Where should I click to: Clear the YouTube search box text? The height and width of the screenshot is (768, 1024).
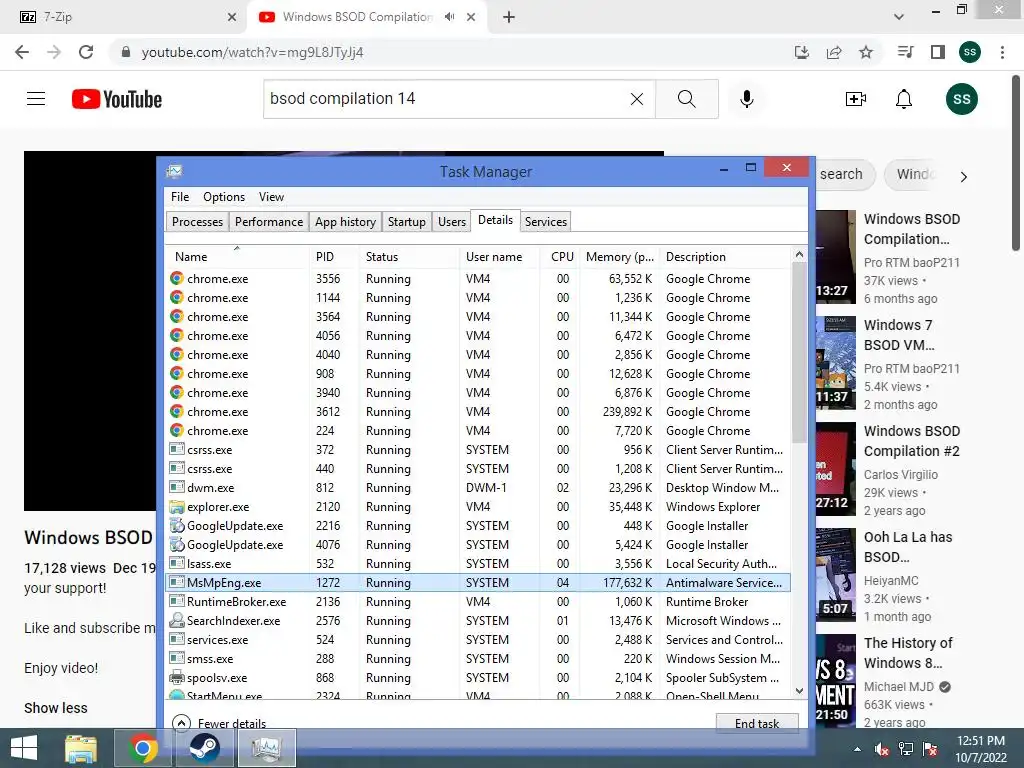[x=637, y=99]
